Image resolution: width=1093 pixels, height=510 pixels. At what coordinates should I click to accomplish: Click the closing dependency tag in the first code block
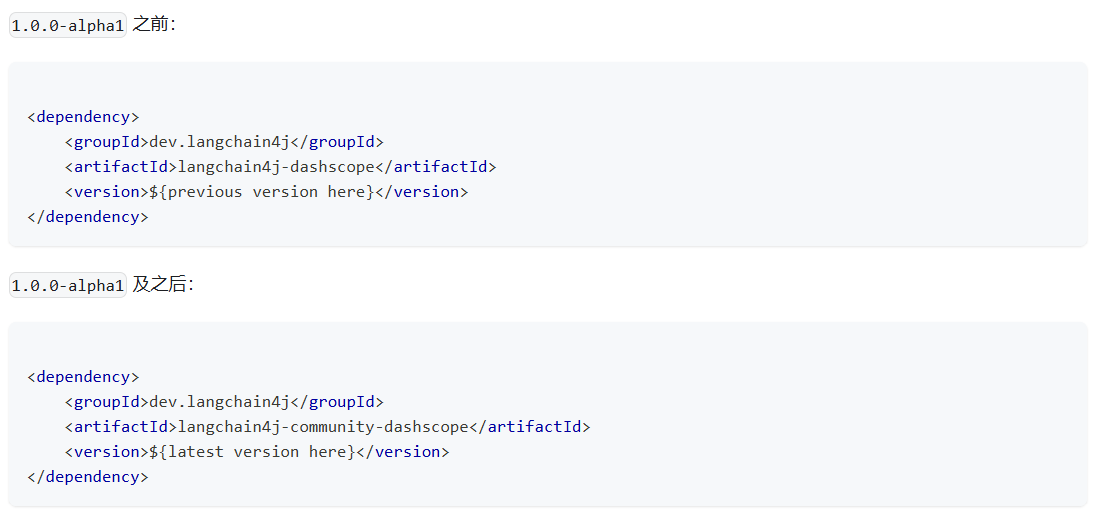click(87, 217)
